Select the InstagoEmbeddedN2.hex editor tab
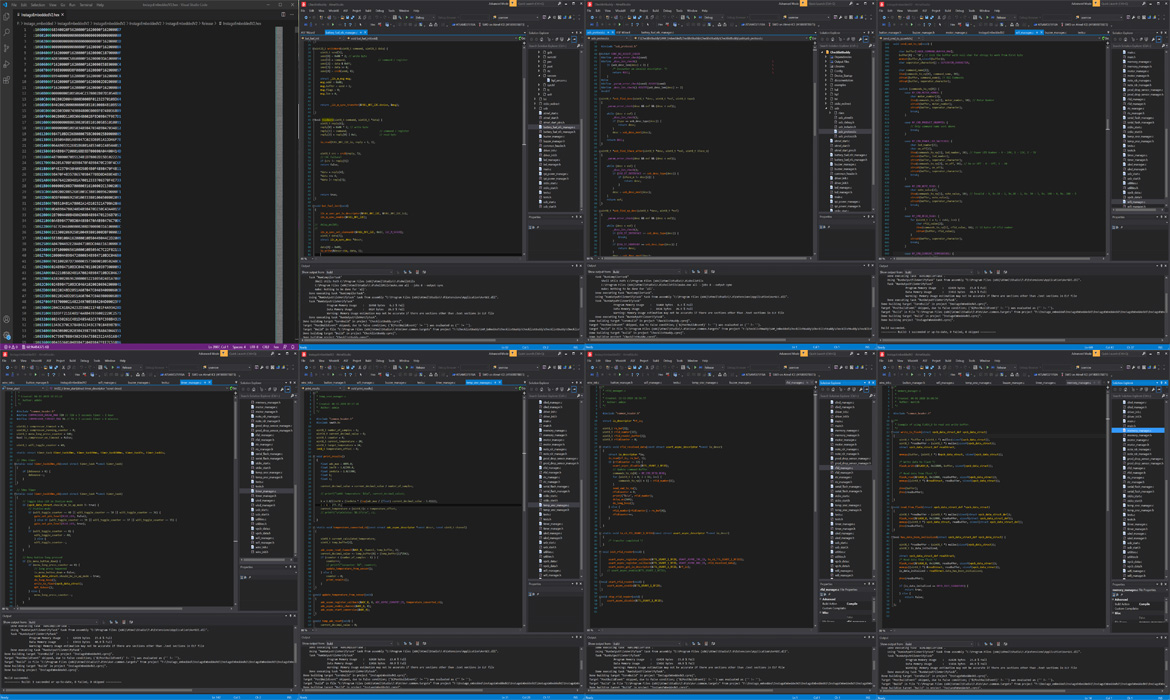The height and width of the screenshot is (700, 1170). [x=40, y=14]
